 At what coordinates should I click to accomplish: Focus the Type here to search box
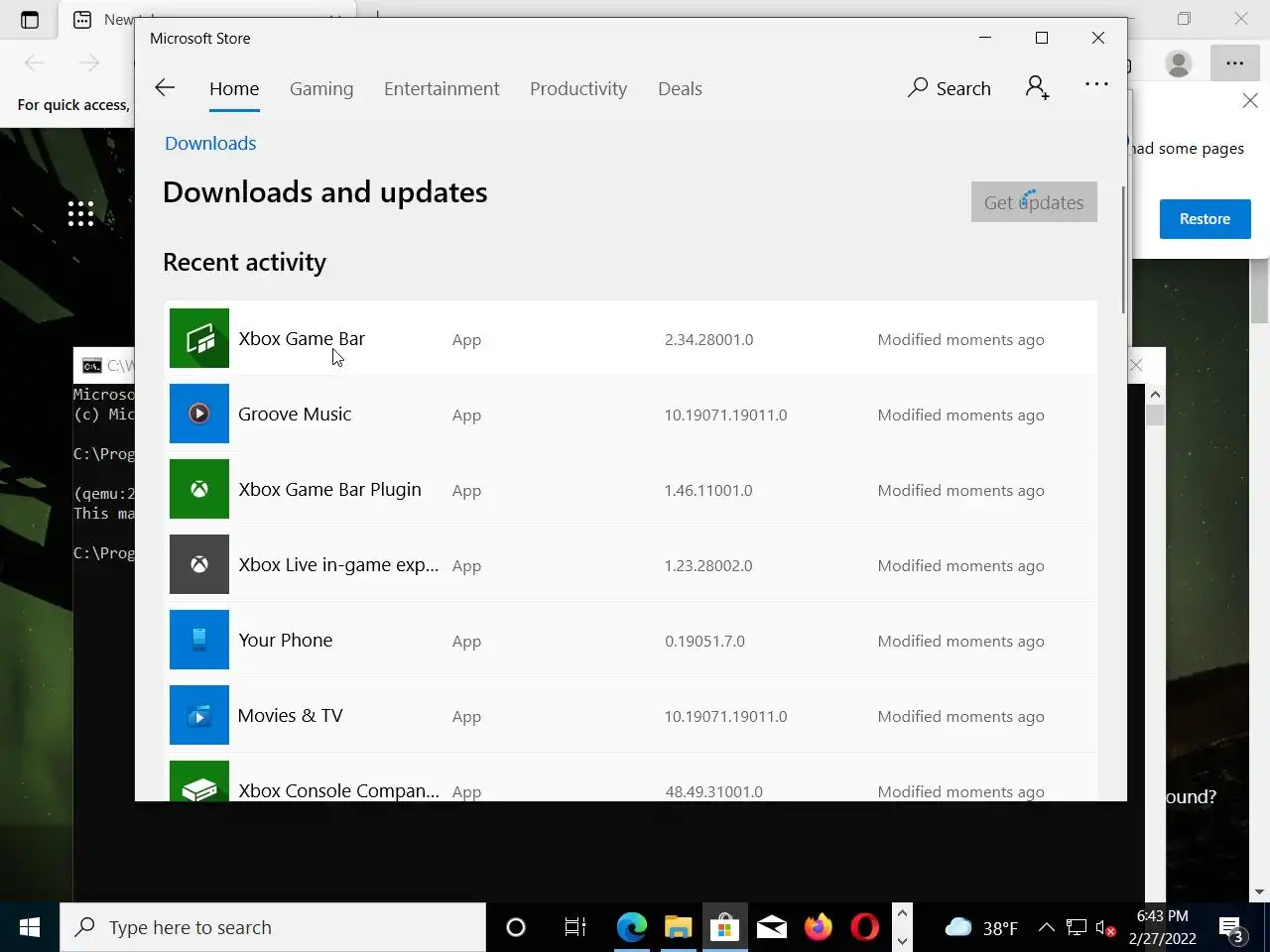tap(273, 927)
